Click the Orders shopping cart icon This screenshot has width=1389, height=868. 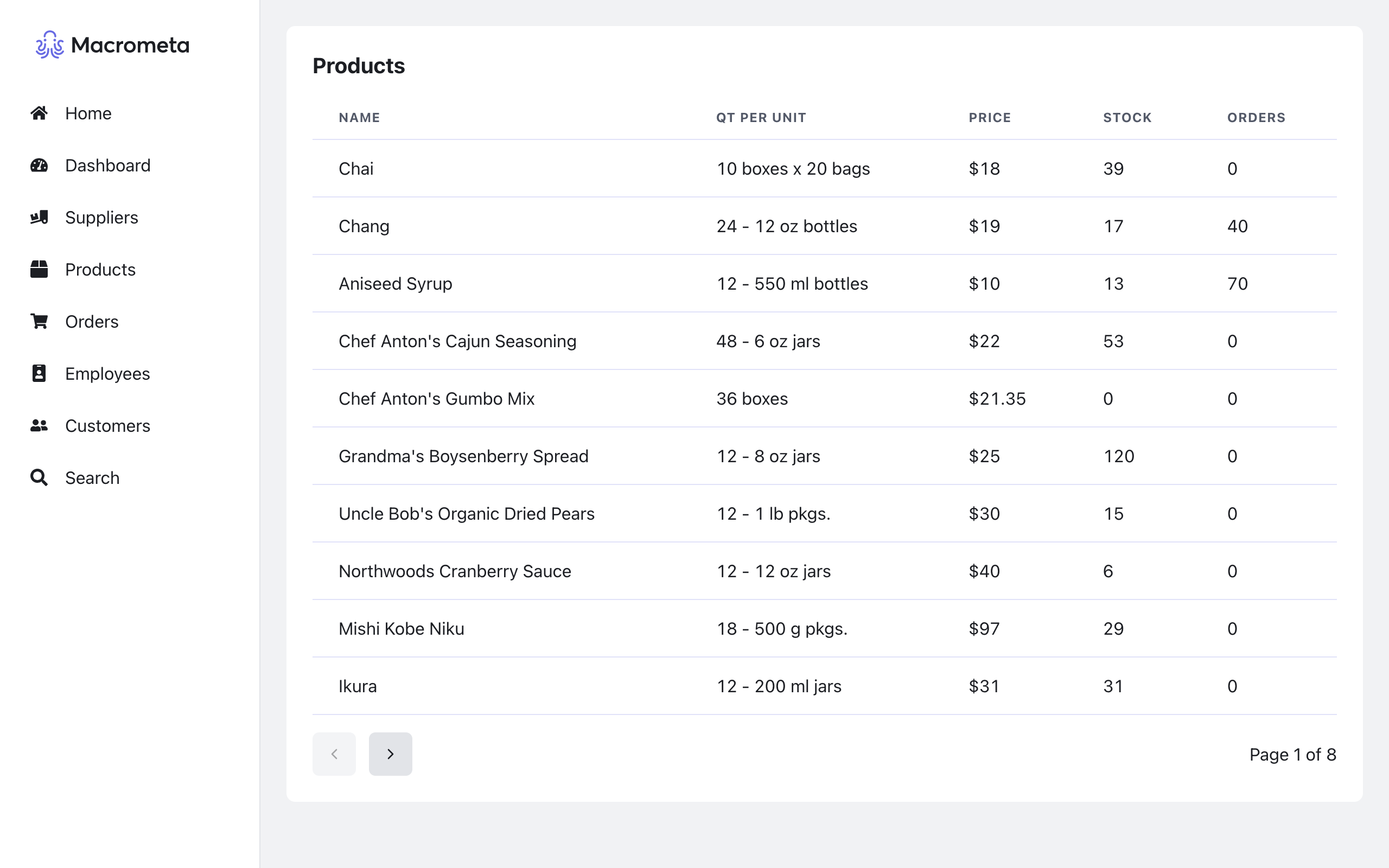click(39, 322)
